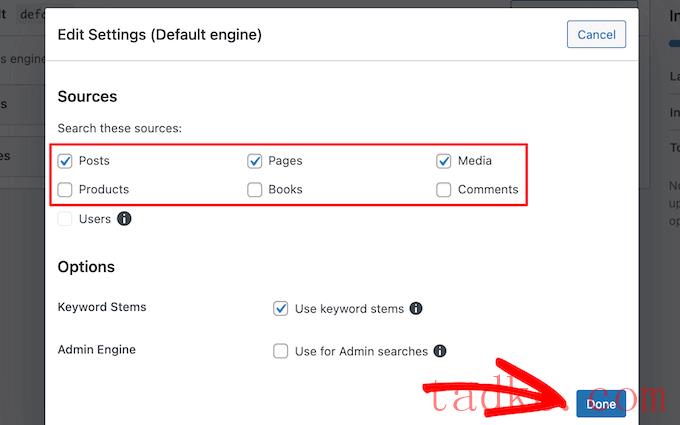Click the Options section heading
This screenshot has height=425, width=680.
click(86, 267)
